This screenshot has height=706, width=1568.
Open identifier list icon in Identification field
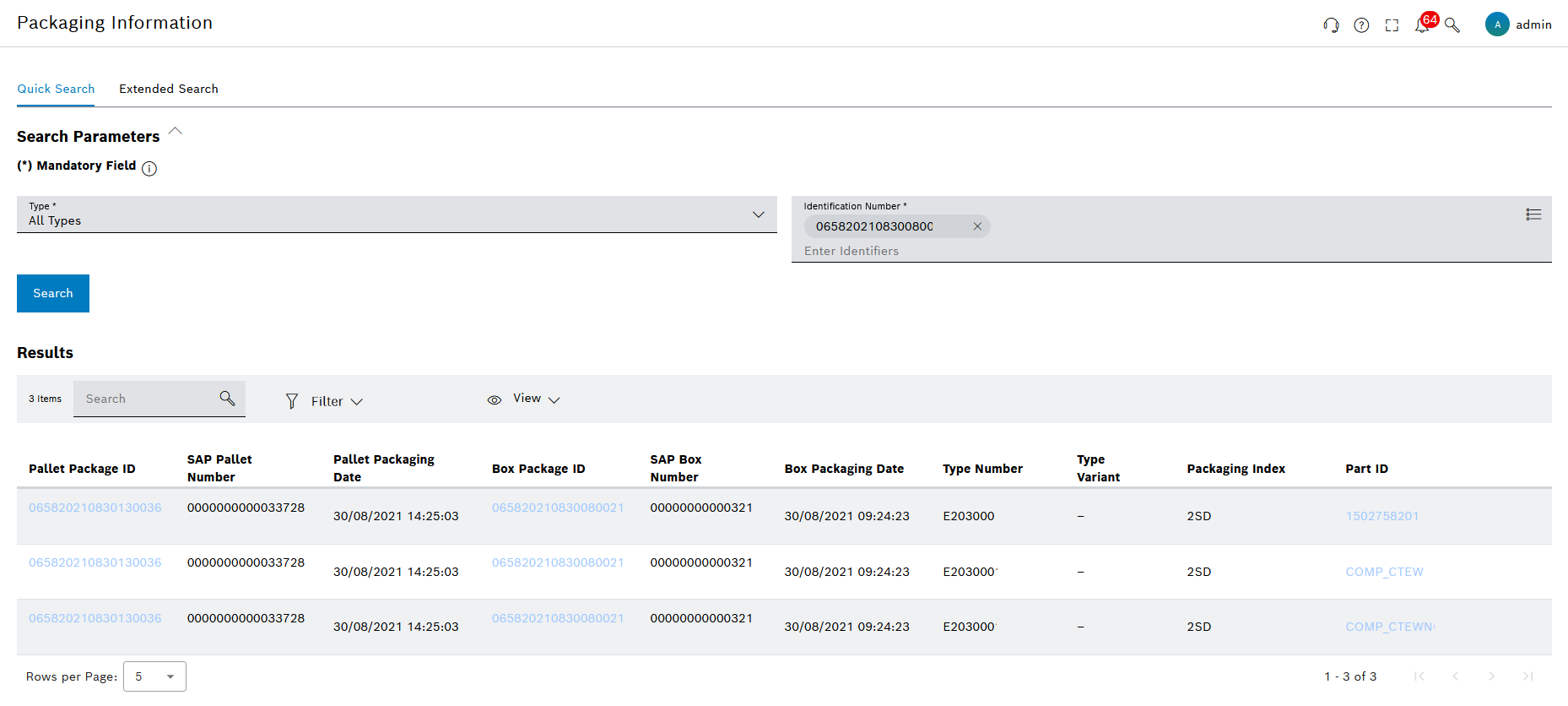pos(1533,215)
